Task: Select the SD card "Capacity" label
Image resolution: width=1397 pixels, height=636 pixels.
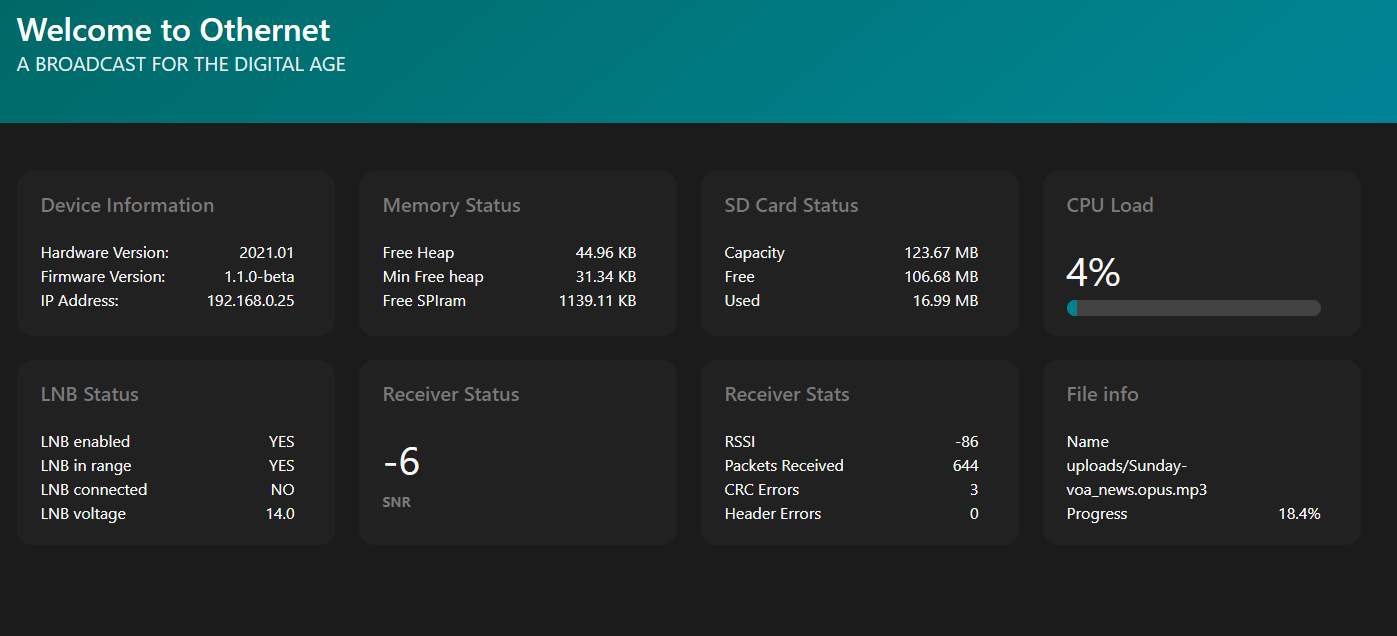Action: [755, 253]
